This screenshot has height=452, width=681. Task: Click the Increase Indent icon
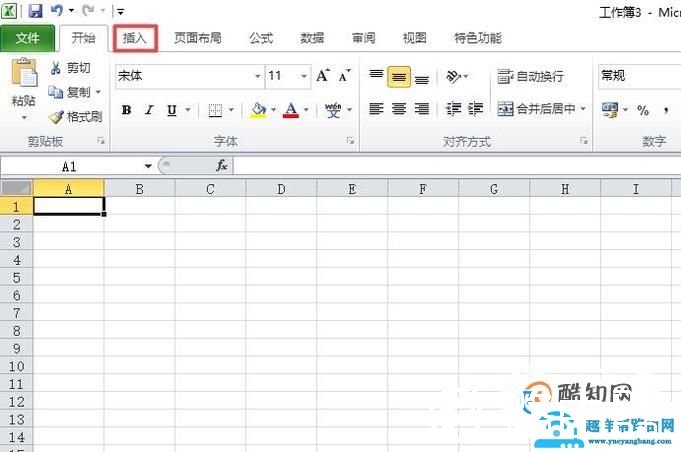click(476, 109)
